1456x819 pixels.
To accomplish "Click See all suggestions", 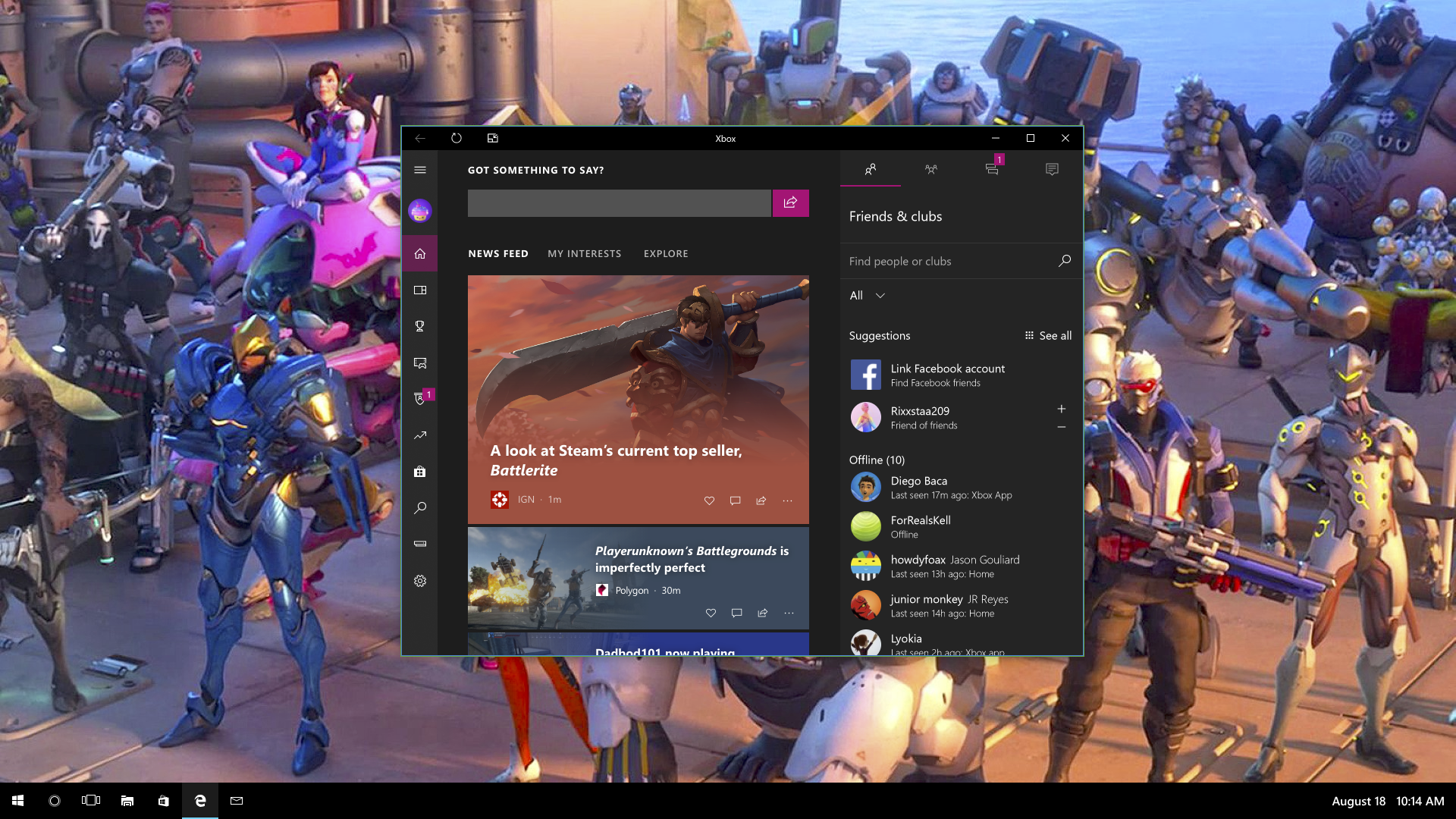I will [x=1048, y=336].
